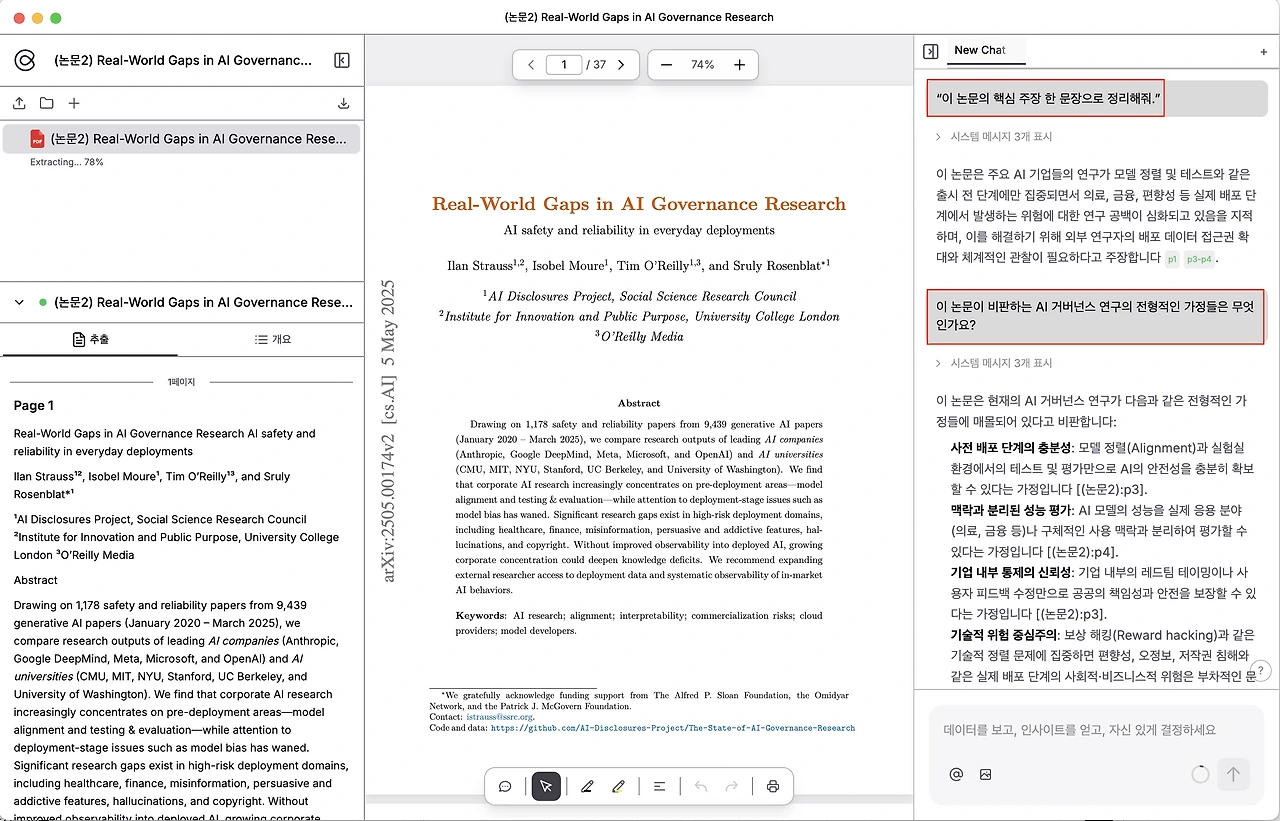This screenshot has height=821, width=1280.
Task: Click the p1 citation badge
Action: [x=1172, y=259]
